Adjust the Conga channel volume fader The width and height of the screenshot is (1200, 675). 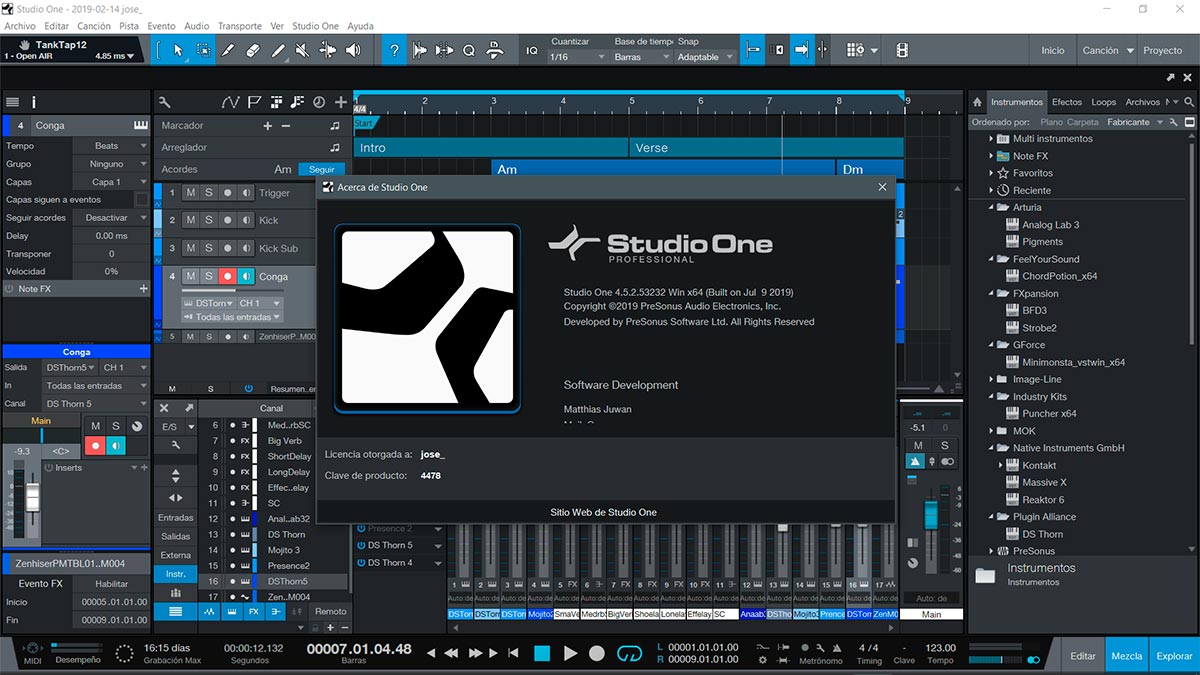point(33,497)
